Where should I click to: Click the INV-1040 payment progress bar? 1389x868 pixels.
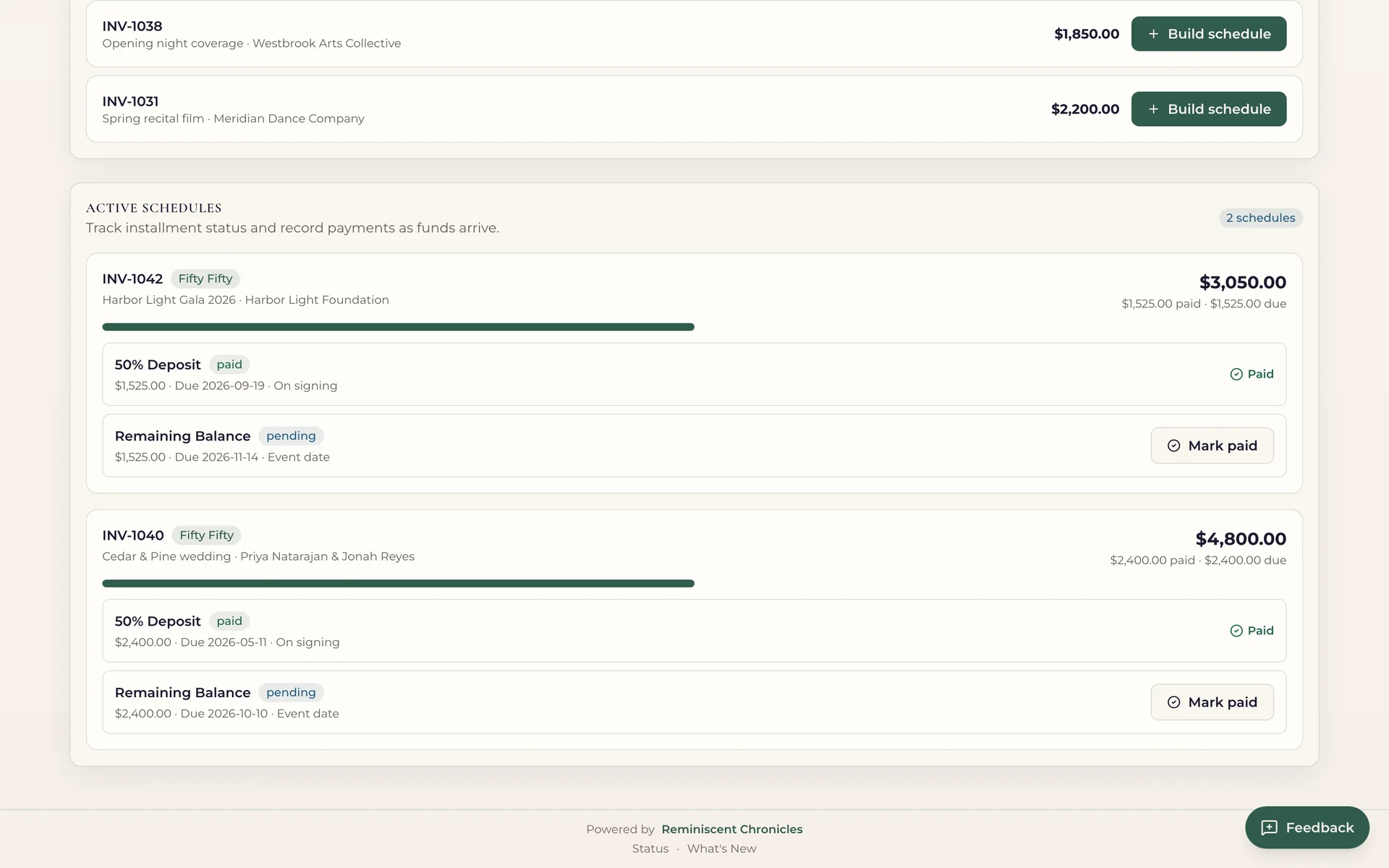[x=694, y=584]
